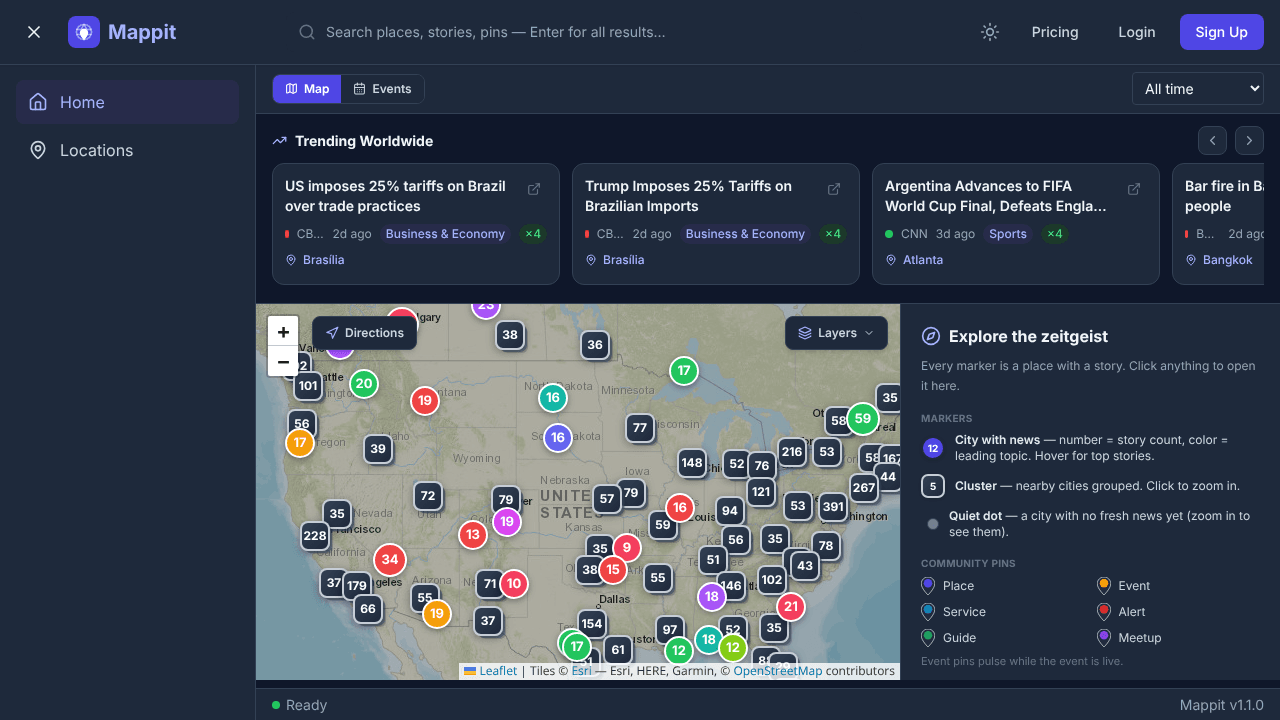Open the Pricing page
This screenshot has height=720, width=1280.
click(x=1055, y=32)
